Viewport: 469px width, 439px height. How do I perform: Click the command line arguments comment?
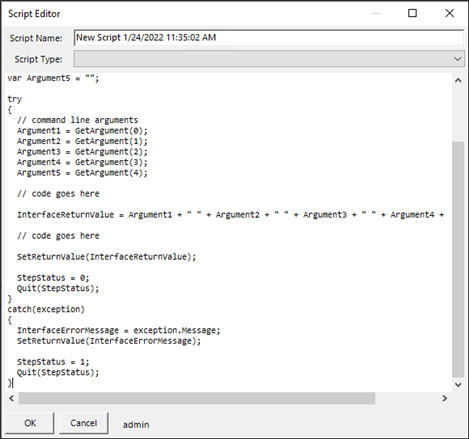coord(77,120)
